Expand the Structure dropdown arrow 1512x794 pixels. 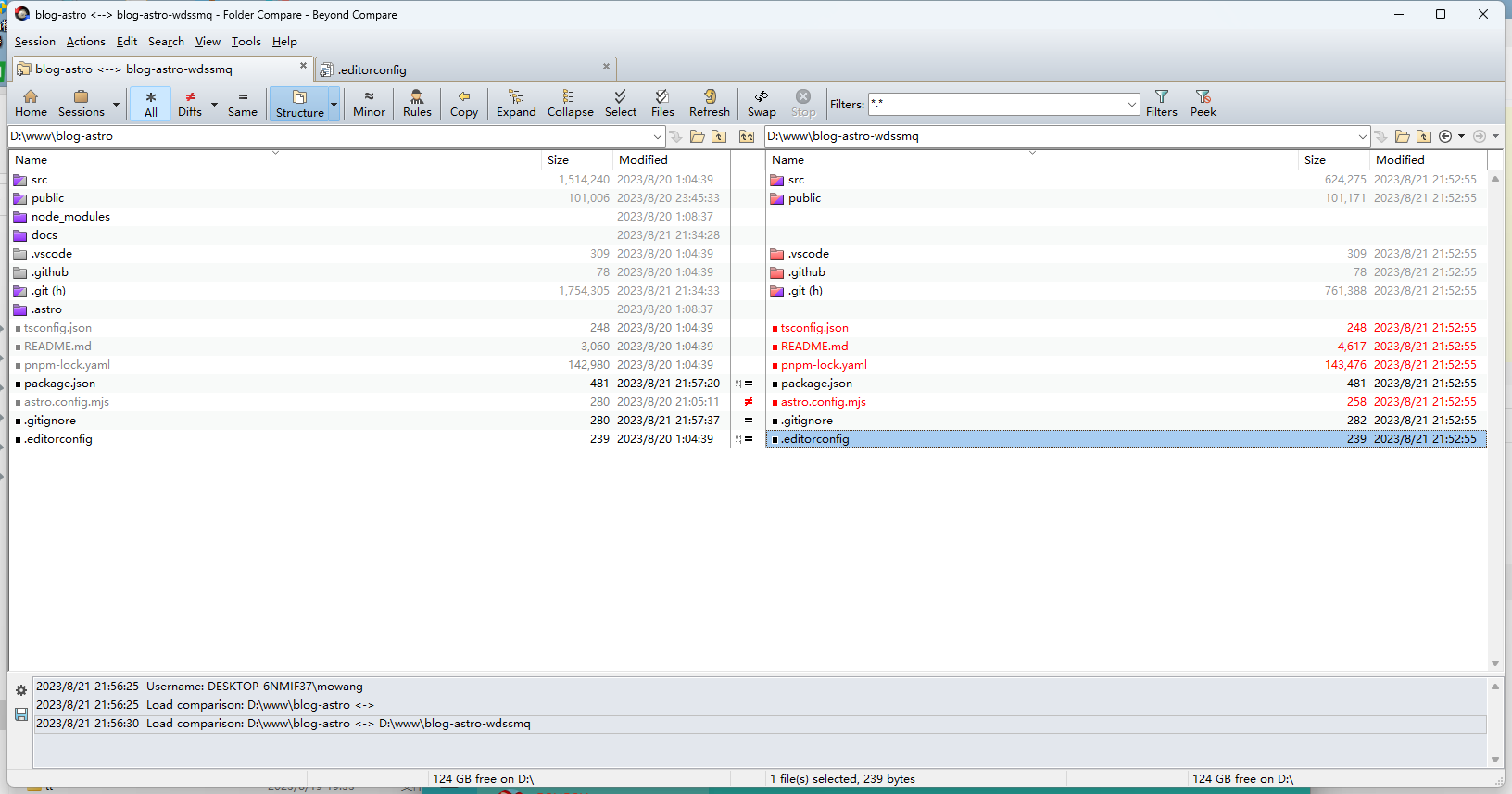coord(334,104)
